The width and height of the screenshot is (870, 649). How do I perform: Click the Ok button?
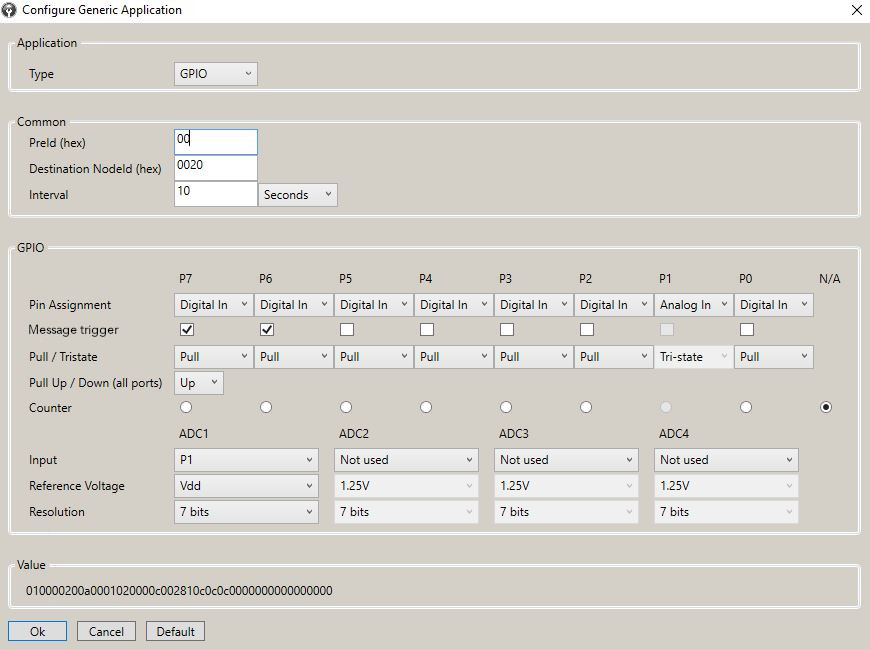(38, 631)
